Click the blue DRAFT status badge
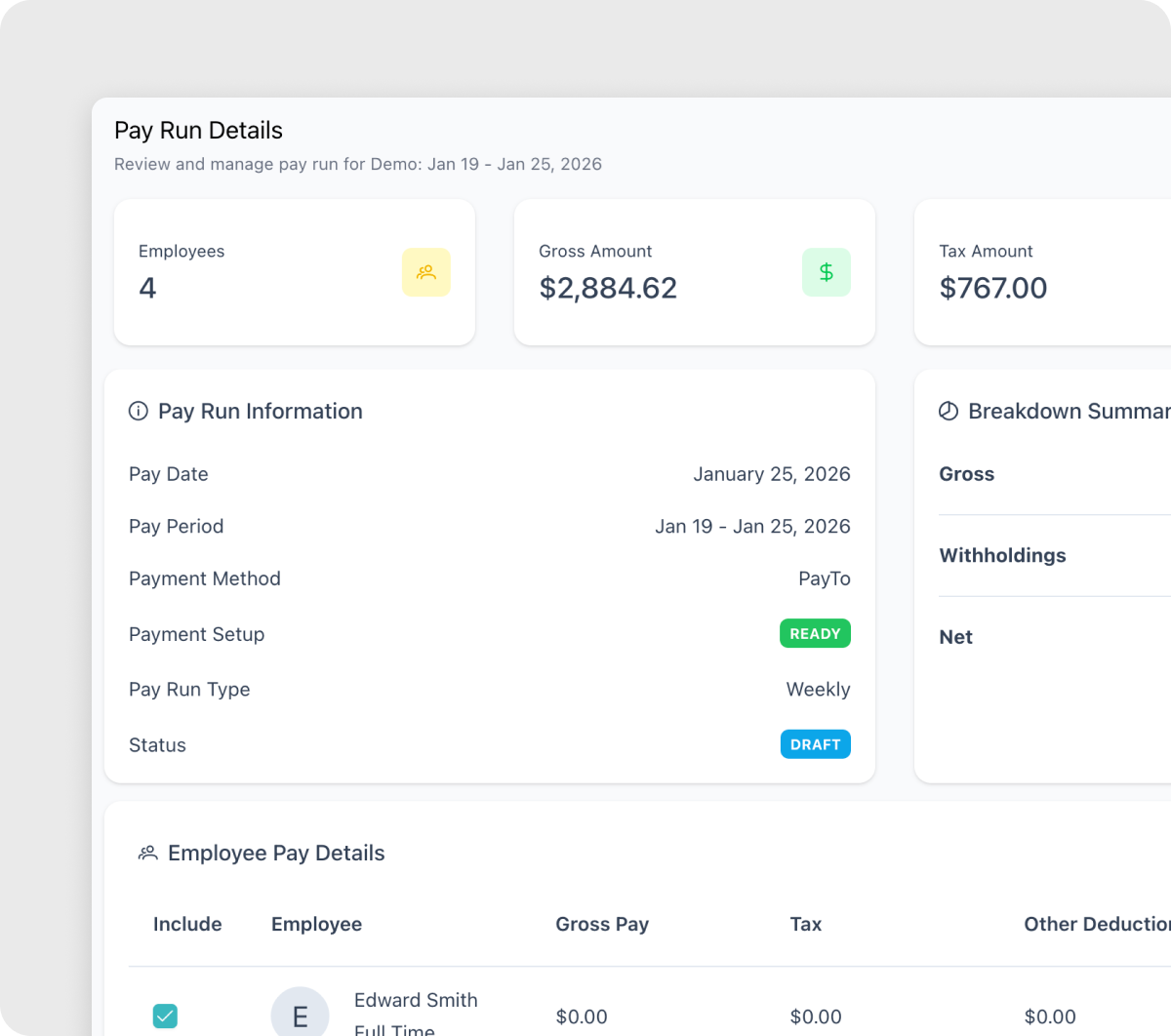This screenshot has width=1171, height=1036. 815,744
